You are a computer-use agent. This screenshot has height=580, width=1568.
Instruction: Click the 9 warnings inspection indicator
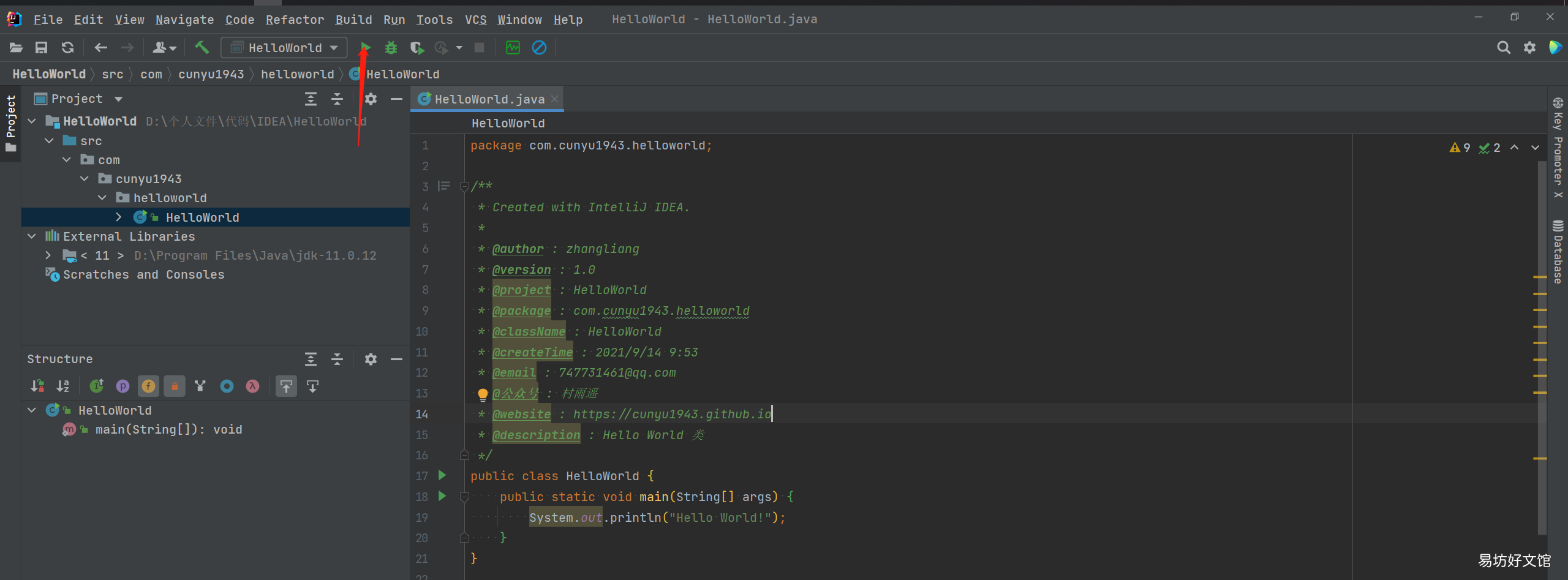point(1460,148)
